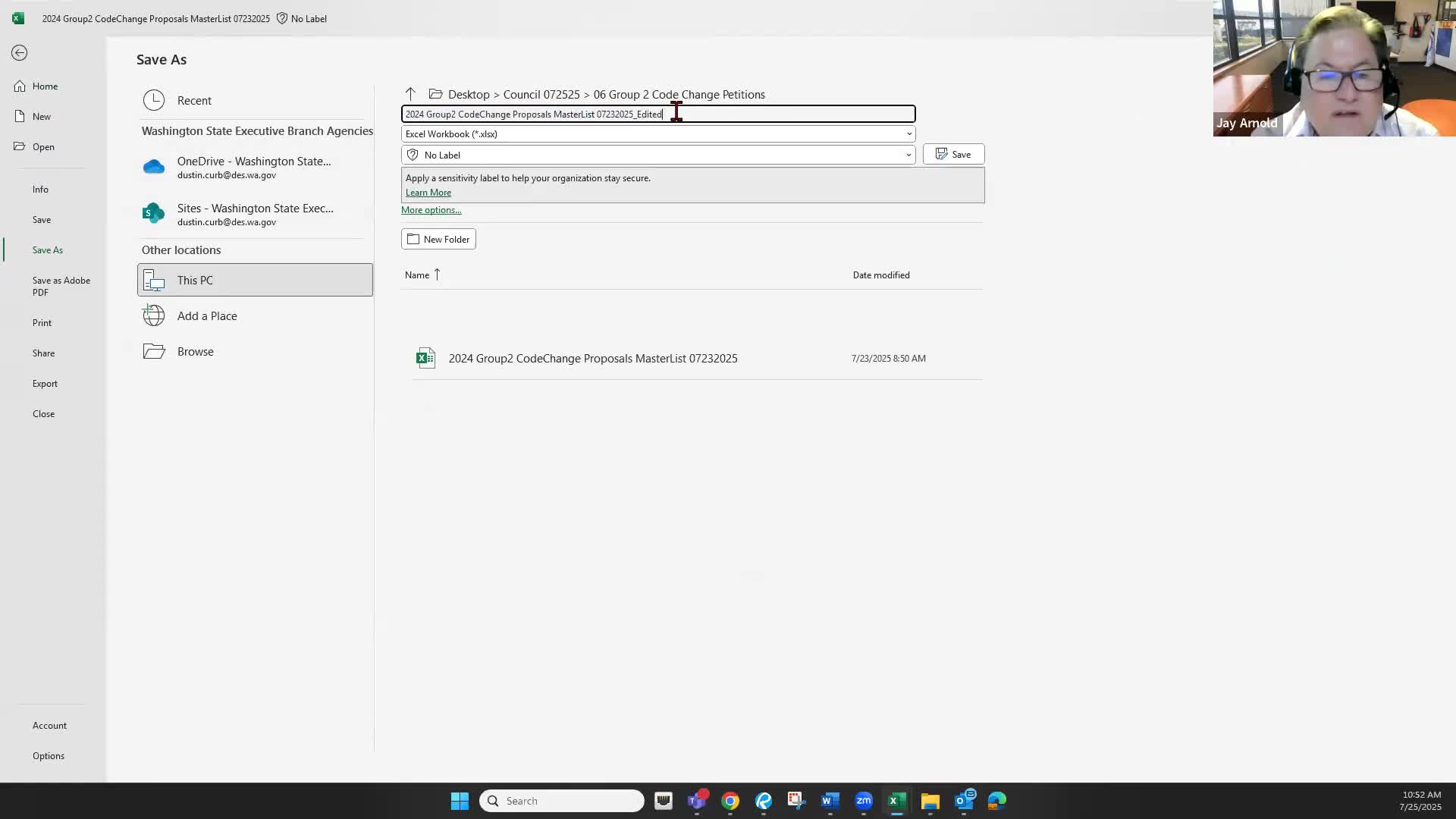Select Export in the left menu
The image size is (1456, 819).
click(45, 384)
